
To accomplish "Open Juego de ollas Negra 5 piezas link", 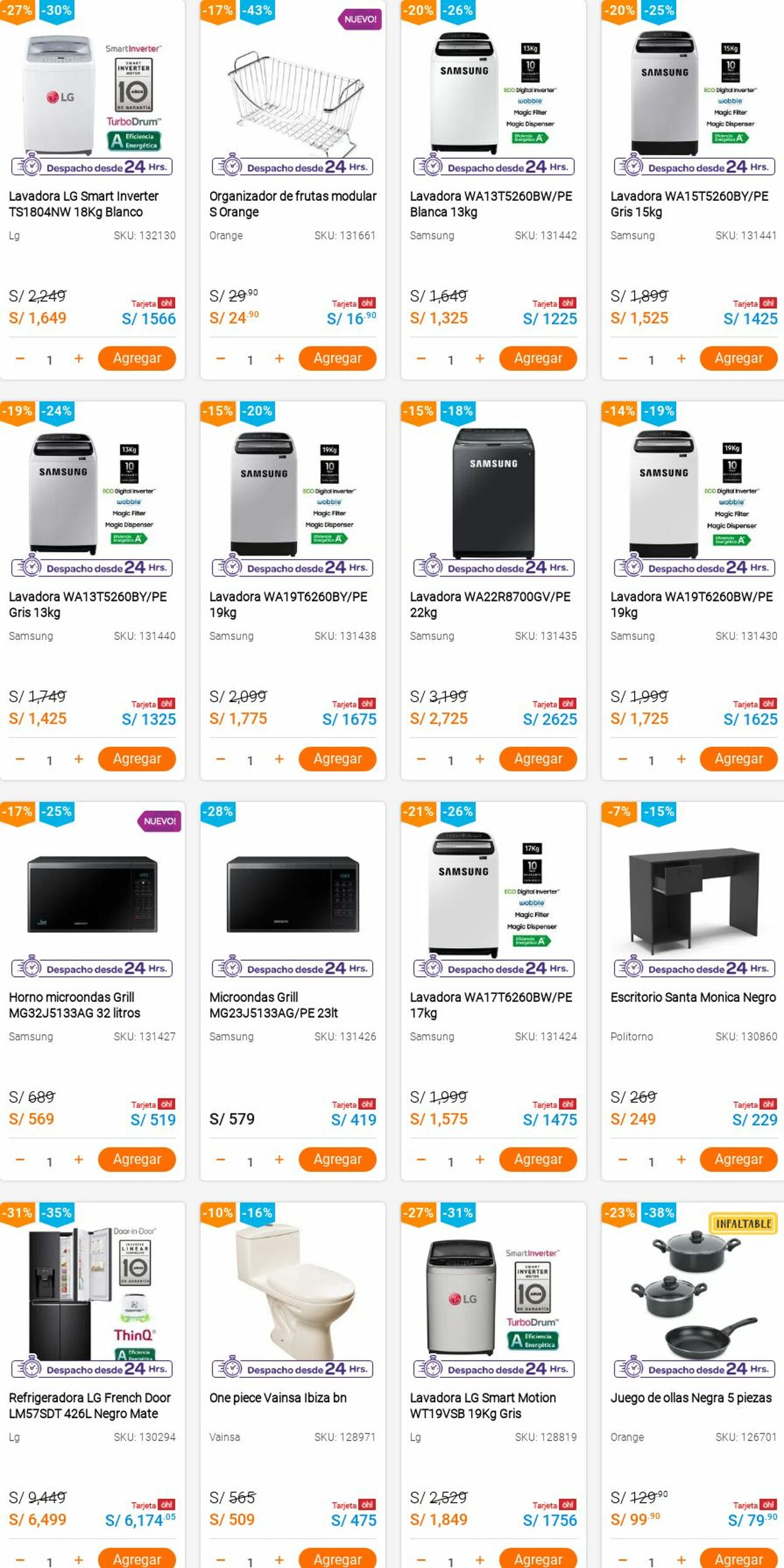I will (691, 1397).
